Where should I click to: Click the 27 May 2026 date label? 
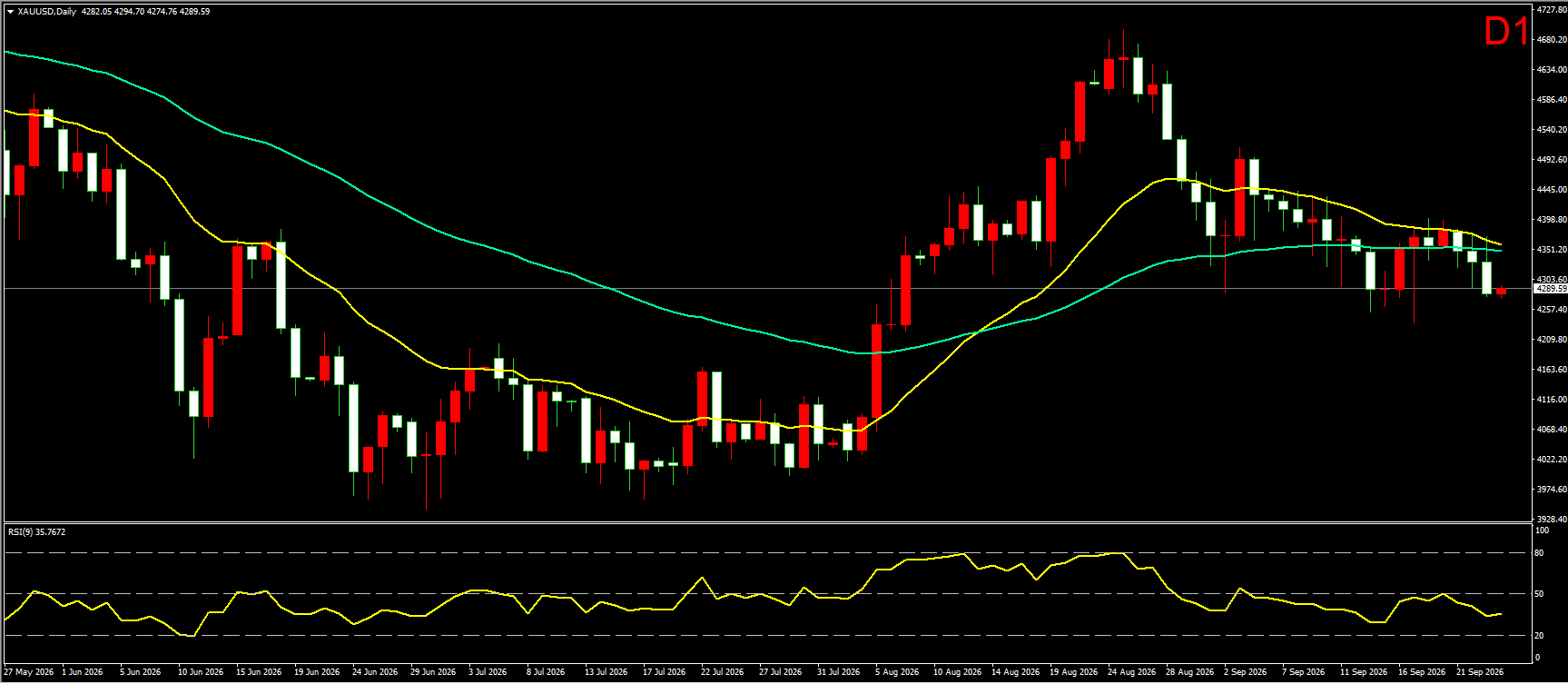pyautogui.click(x=29, y=672)
